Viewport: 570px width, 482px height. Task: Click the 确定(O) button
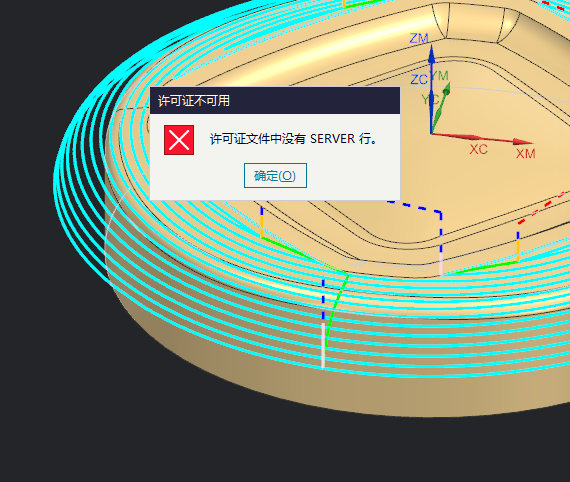pyautogui.click(x=275, y=176)
